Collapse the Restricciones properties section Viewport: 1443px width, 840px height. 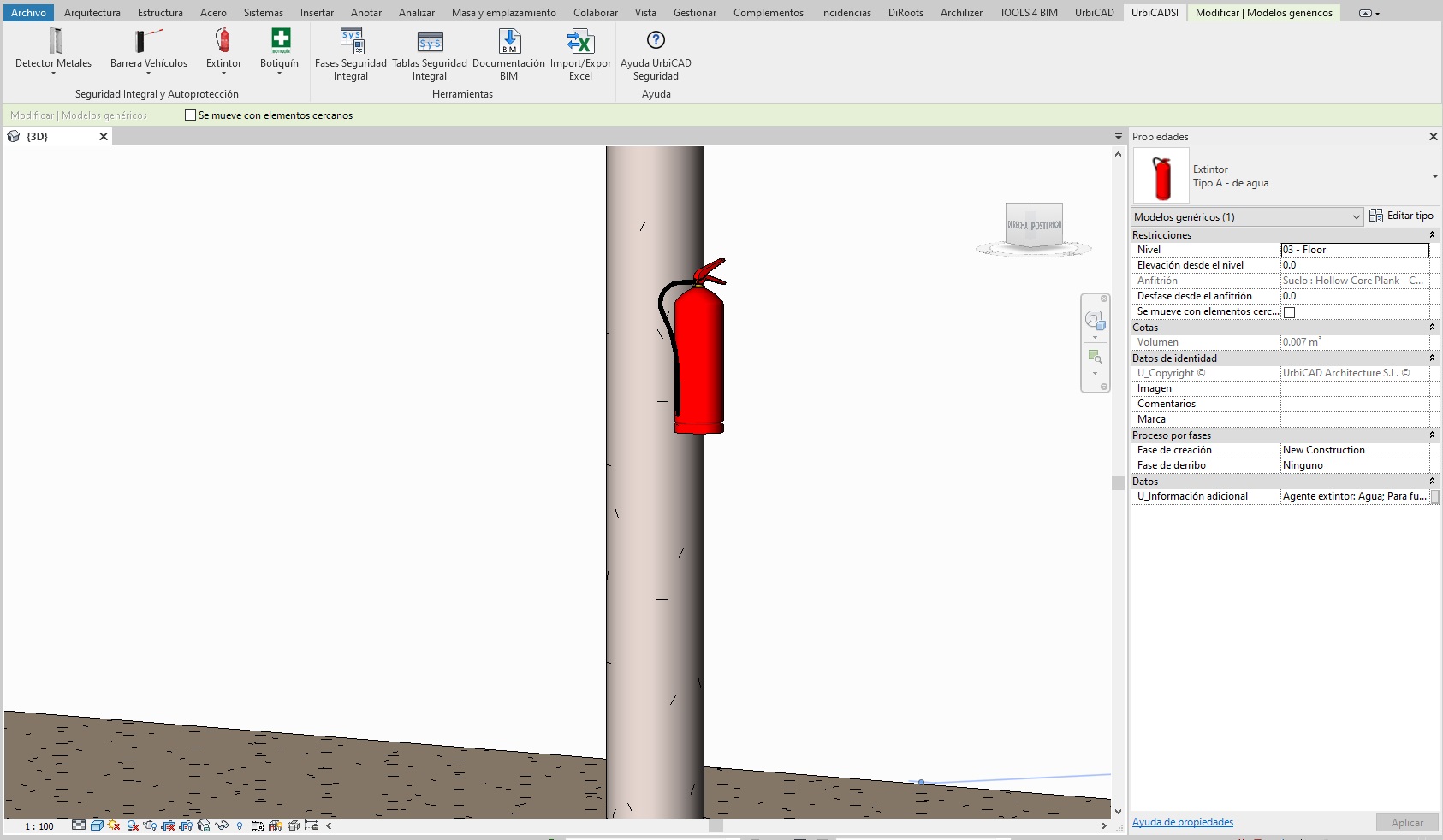tap(1432, 235)
